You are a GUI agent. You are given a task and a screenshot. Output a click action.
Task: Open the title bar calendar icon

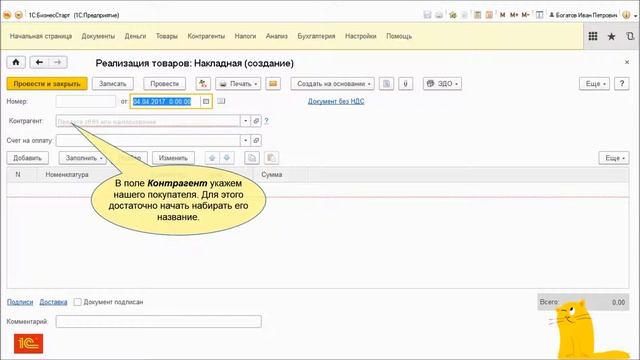click(489, 15)
